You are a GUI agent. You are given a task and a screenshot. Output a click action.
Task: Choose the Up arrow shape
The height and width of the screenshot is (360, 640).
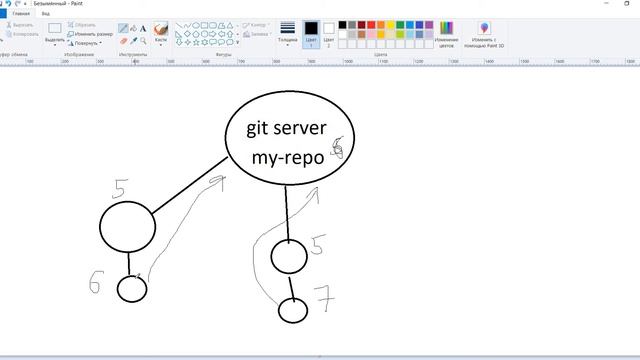[230, 34]
